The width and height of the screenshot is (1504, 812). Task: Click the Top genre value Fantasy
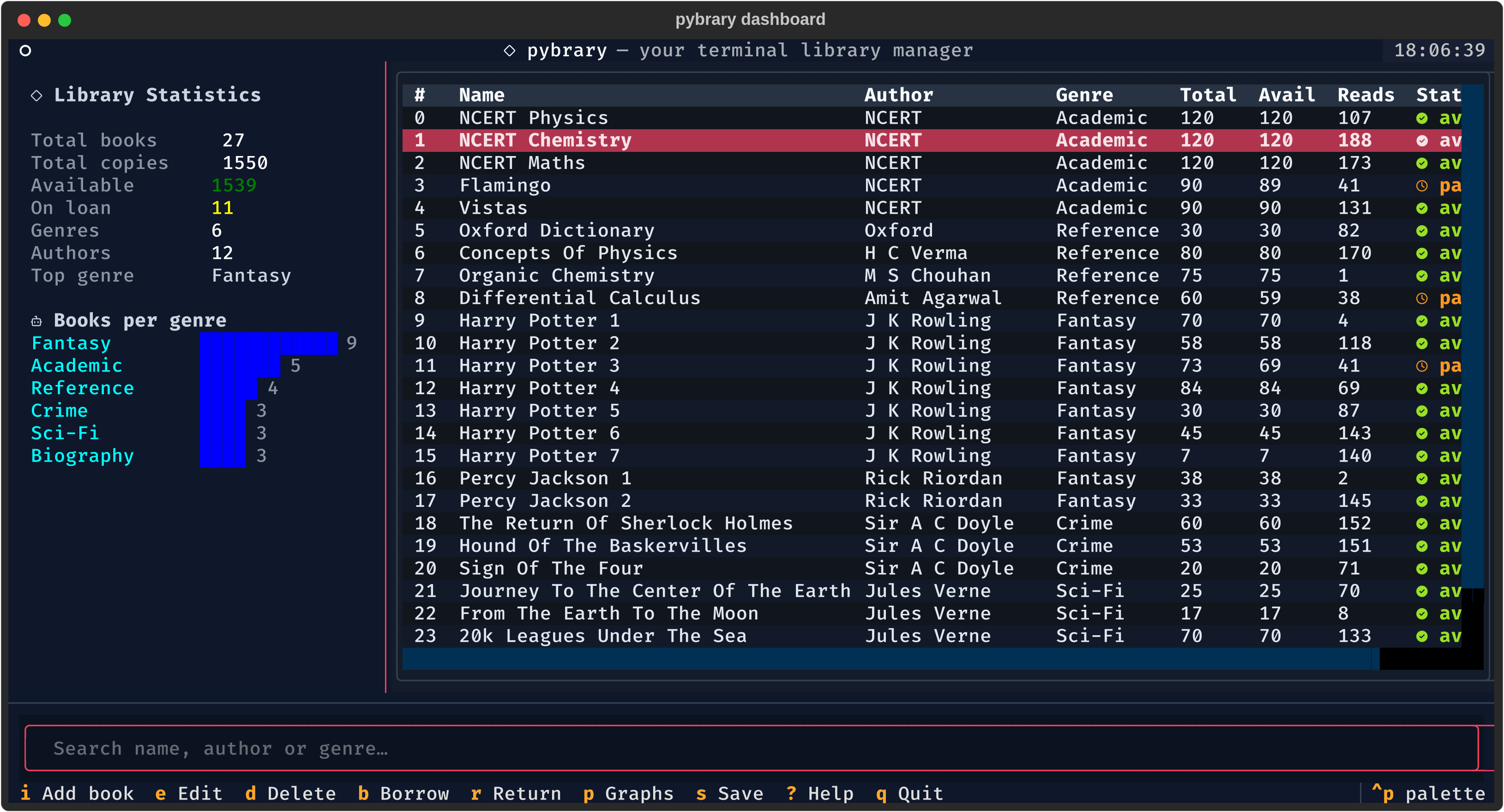point(251,276)
